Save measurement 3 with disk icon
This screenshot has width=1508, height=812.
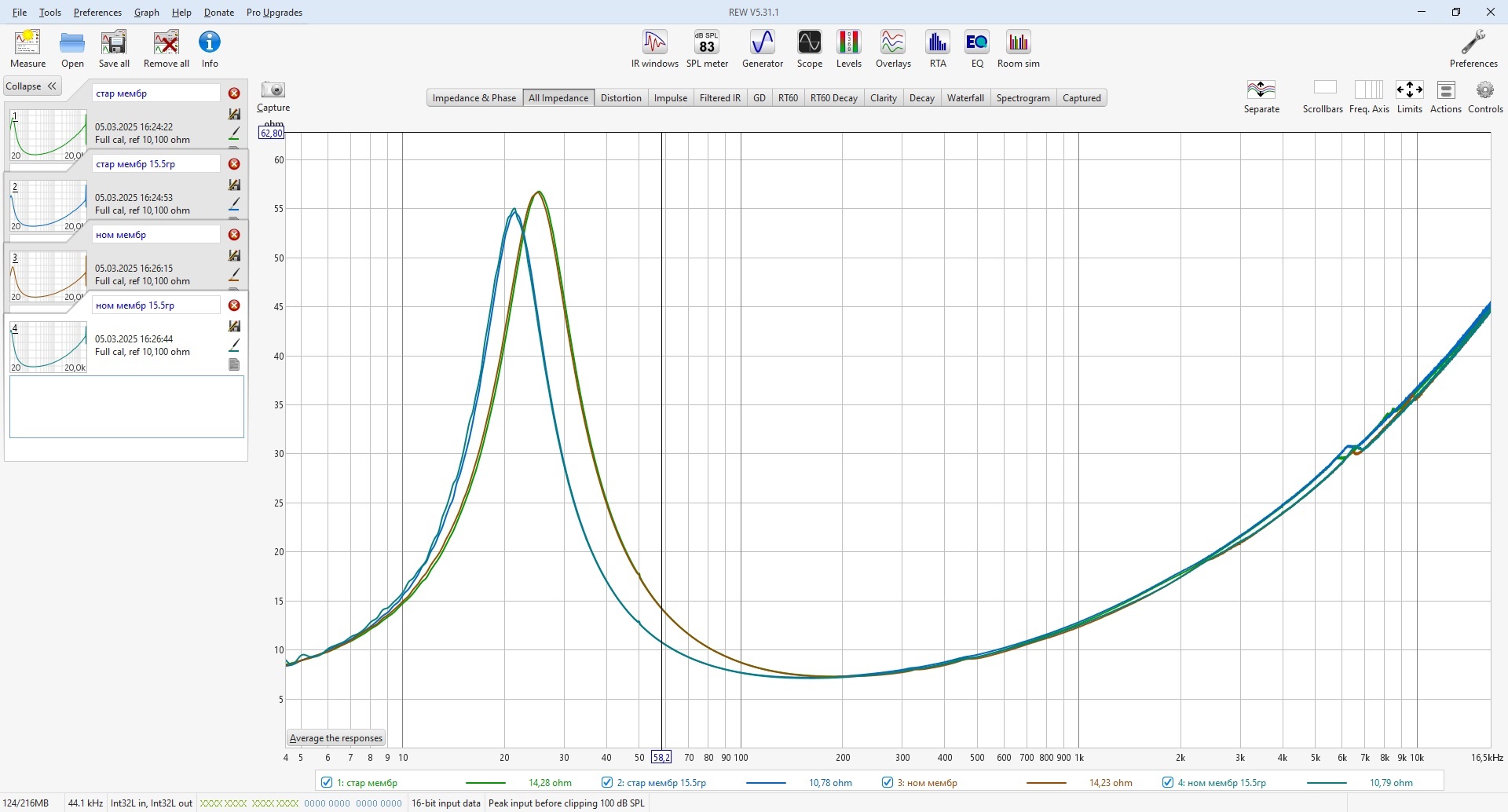[234, 256]
